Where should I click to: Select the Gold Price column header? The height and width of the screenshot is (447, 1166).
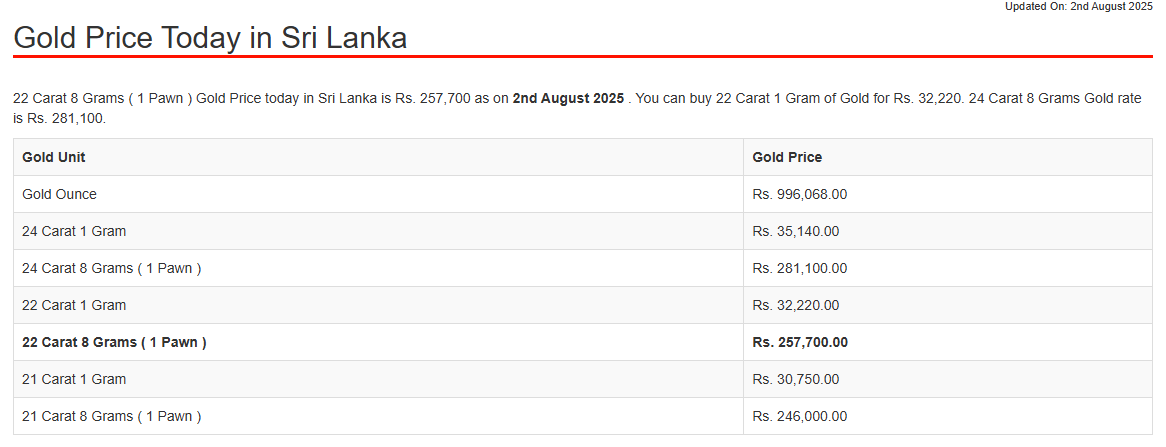tap(787, 158)
